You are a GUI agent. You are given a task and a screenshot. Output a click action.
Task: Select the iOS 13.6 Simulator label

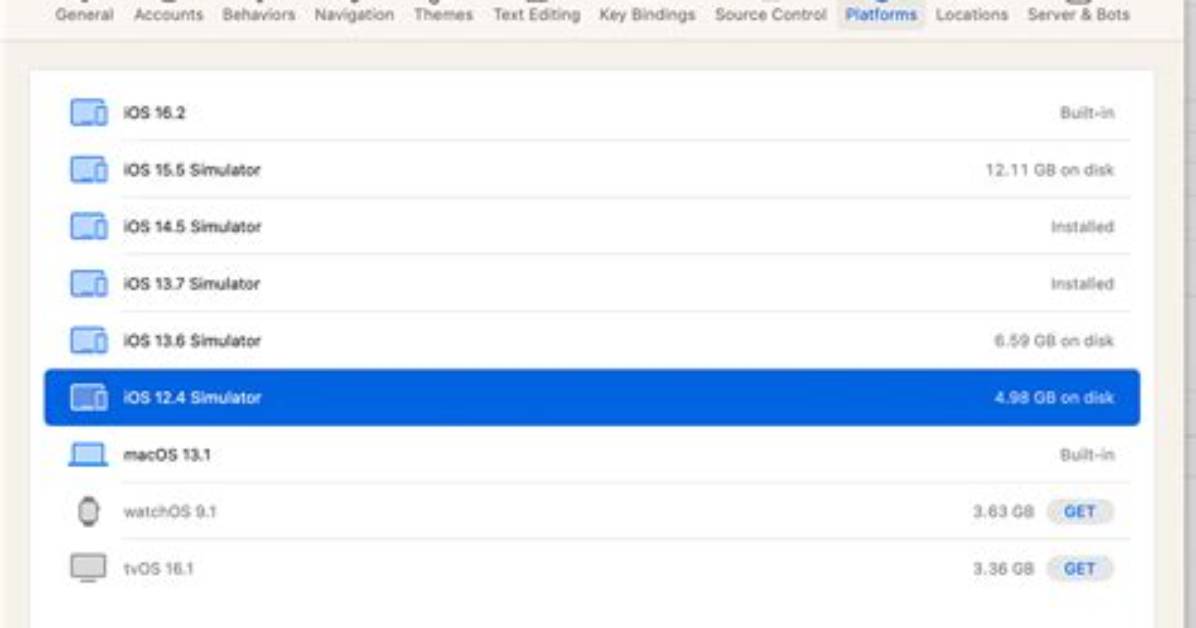pos(192,340)
